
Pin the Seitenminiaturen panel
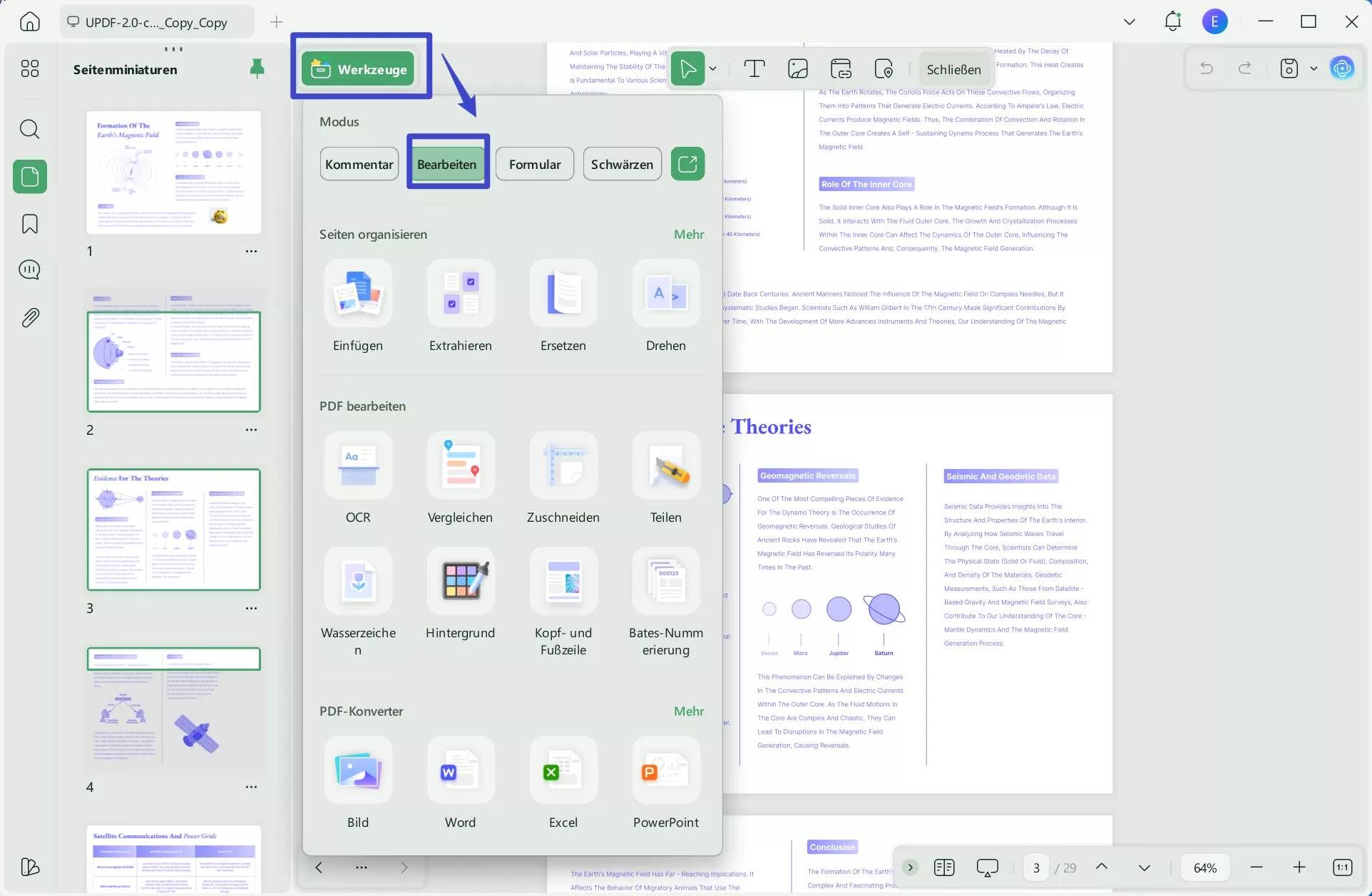tap(257, 68)
